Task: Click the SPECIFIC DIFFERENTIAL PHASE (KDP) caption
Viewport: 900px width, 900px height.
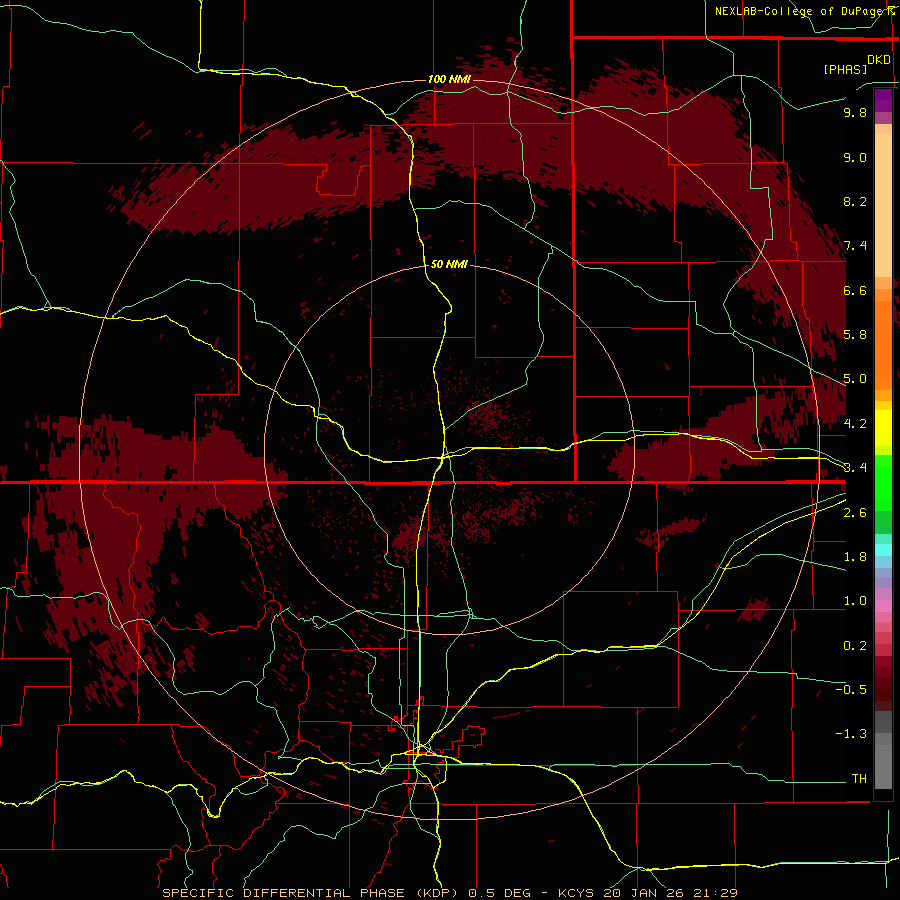Action: (310, 893)
